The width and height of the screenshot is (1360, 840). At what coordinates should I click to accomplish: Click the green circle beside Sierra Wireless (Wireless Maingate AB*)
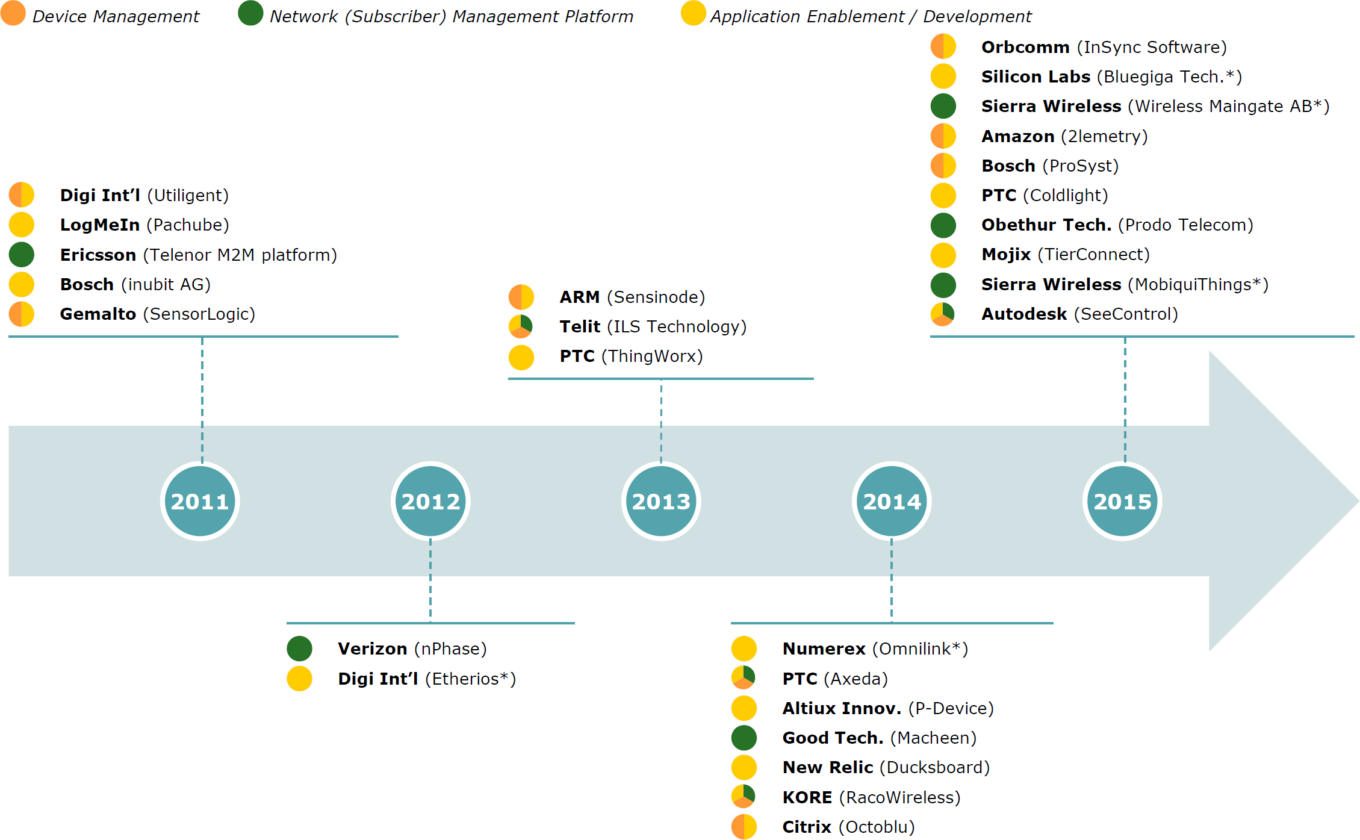(x=943, y=106)
